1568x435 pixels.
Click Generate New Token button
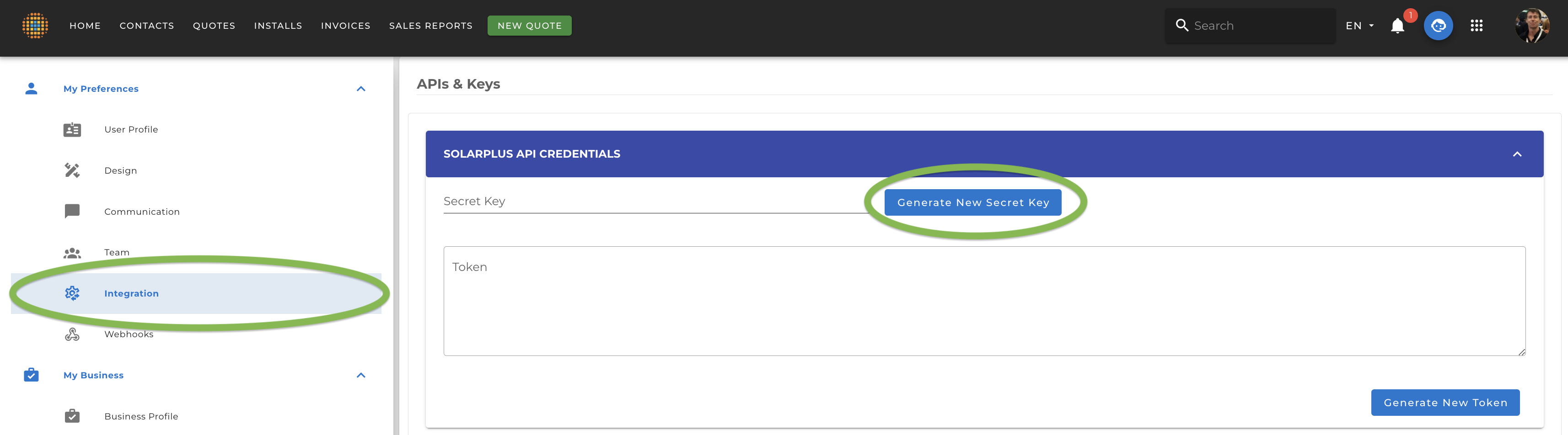click(1445, 403)
